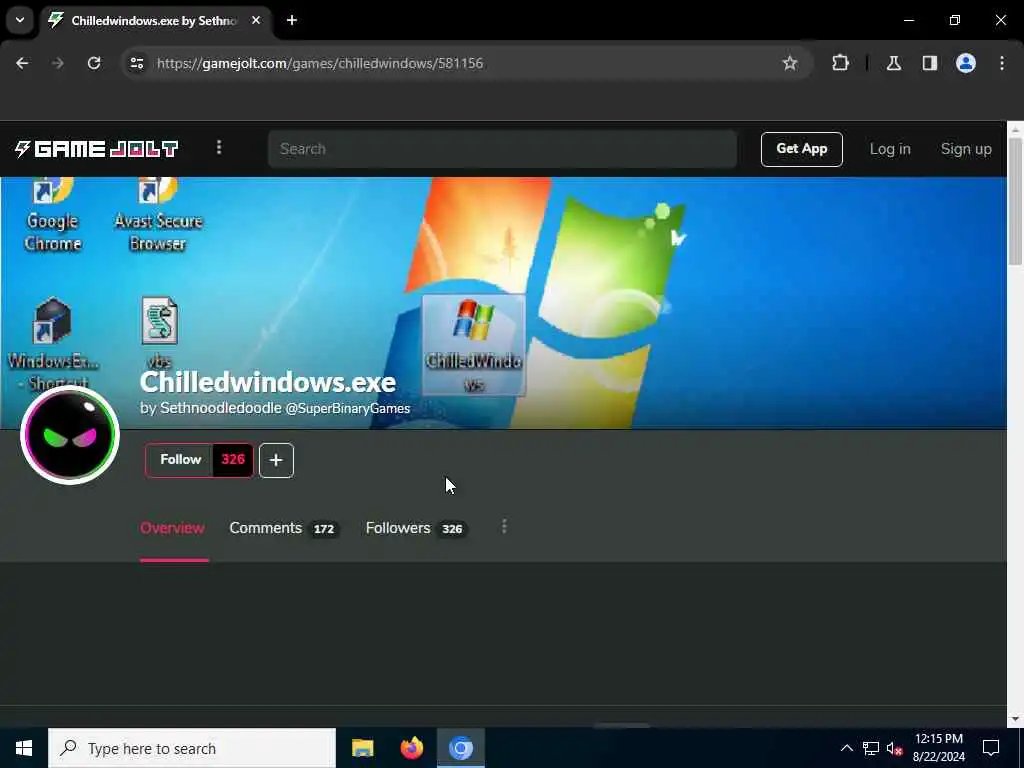This screenshot has height=768, width=1024.
Task: Open the Windows notification center
Action: [991, 748]
